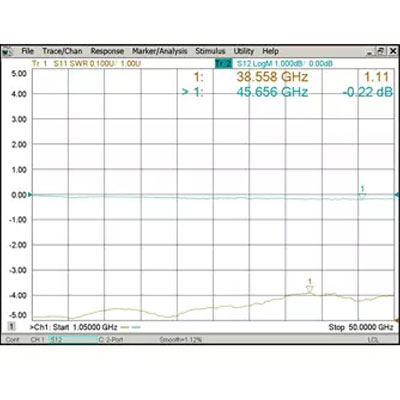Open the Stimulus menu
The height and width of the screenshot is (400, 400).
tap(210, 51)
